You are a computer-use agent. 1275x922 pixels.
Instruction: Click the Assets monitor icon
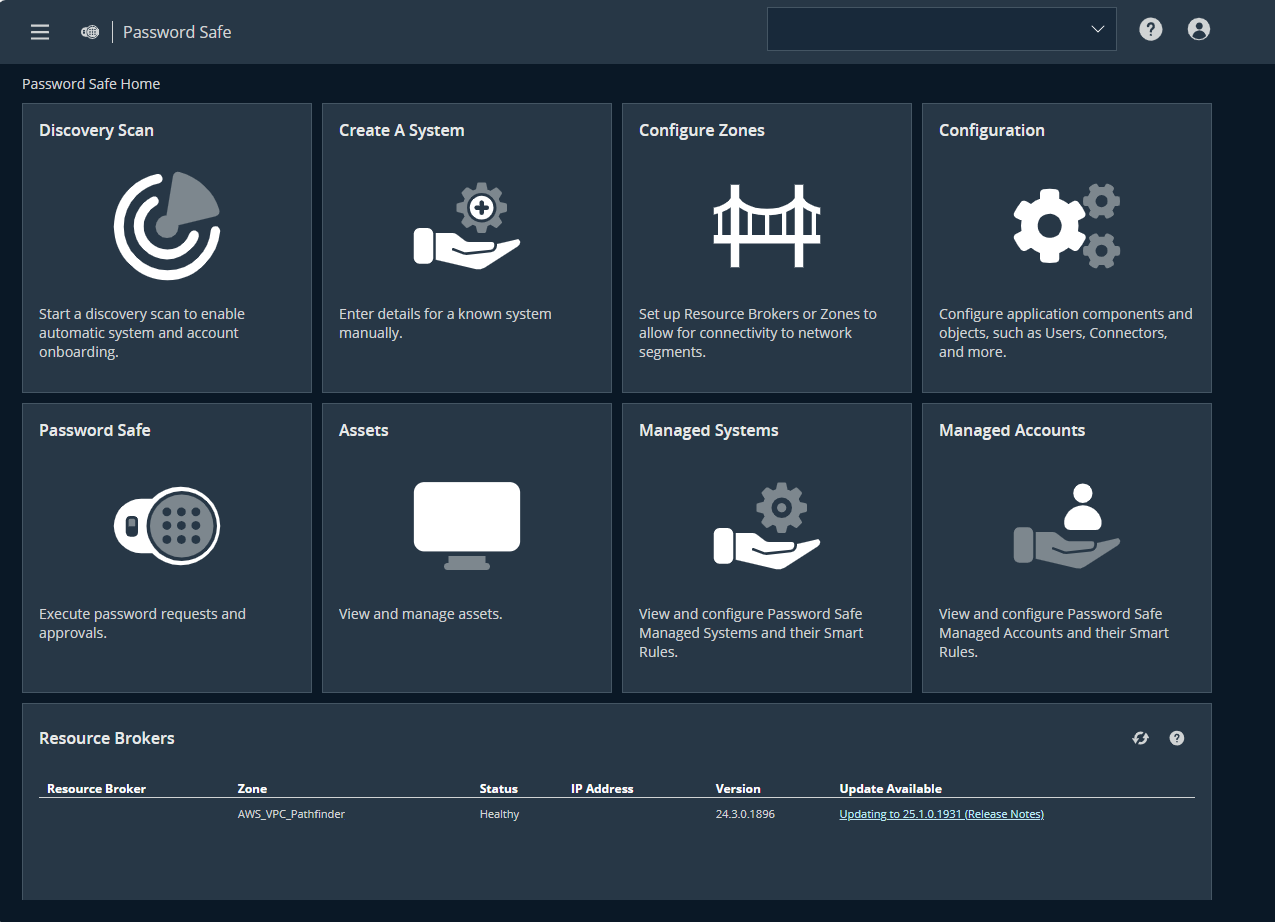[x=466, y=525]
